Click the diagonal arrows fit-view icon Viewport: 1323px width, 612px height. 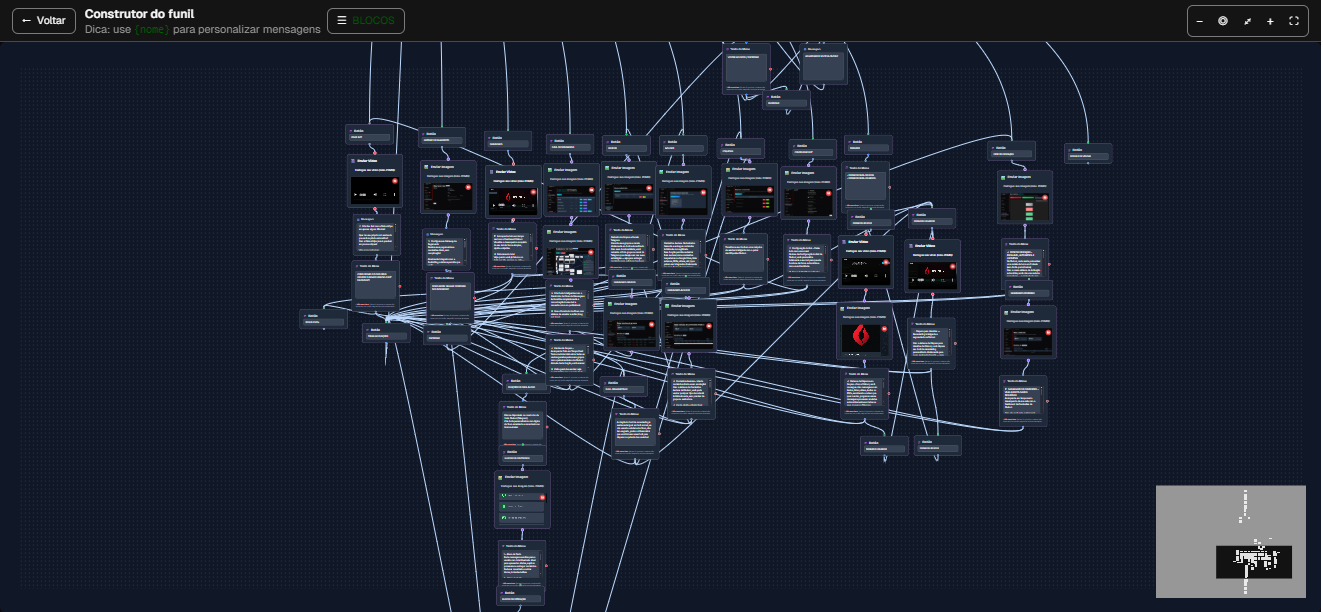pyautogui.click(x=1247, y=21)
